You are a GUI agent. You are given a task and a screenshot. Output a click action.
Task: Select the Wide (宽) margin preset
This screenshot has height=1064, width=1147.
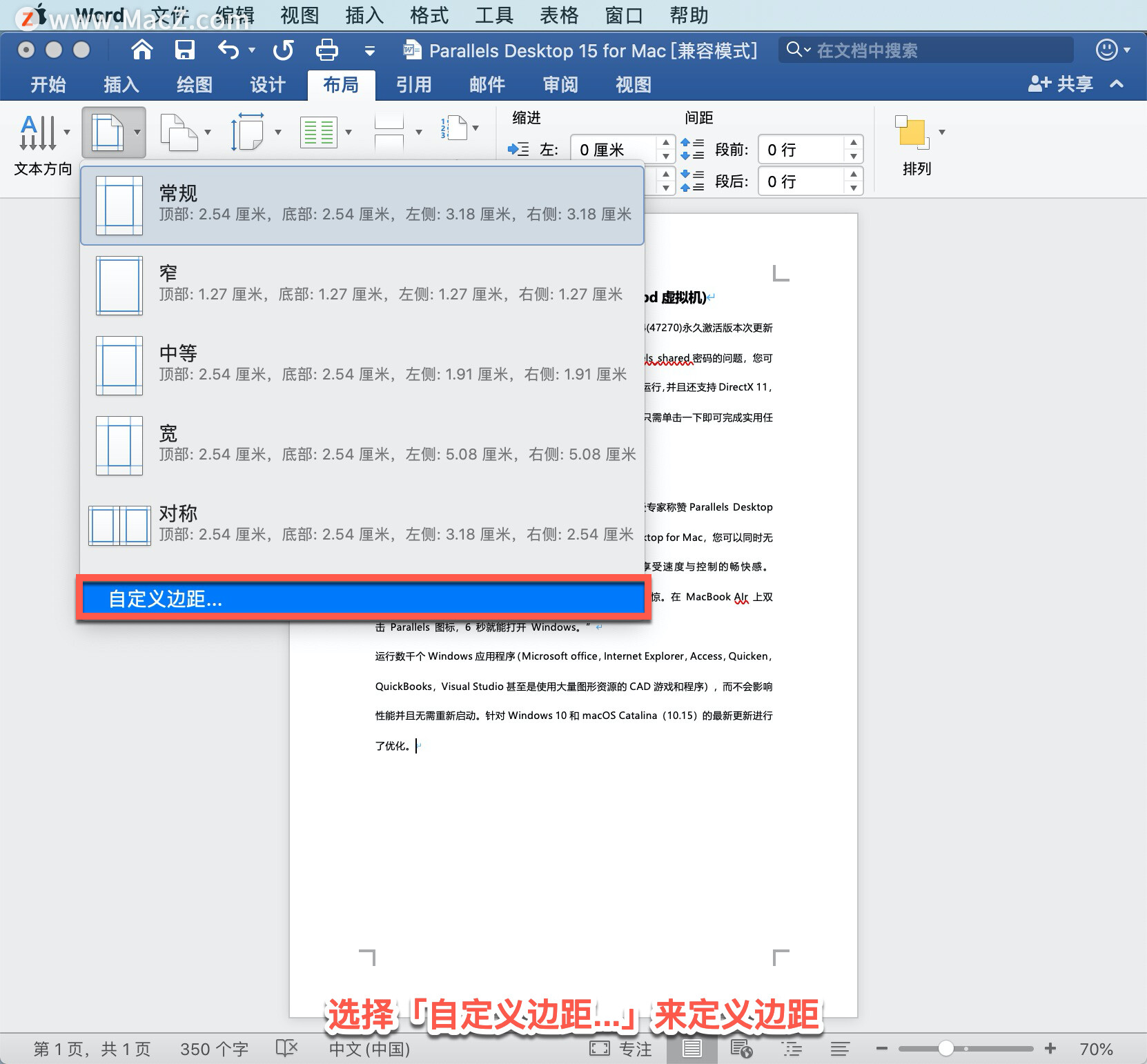[x=362, y=445]
